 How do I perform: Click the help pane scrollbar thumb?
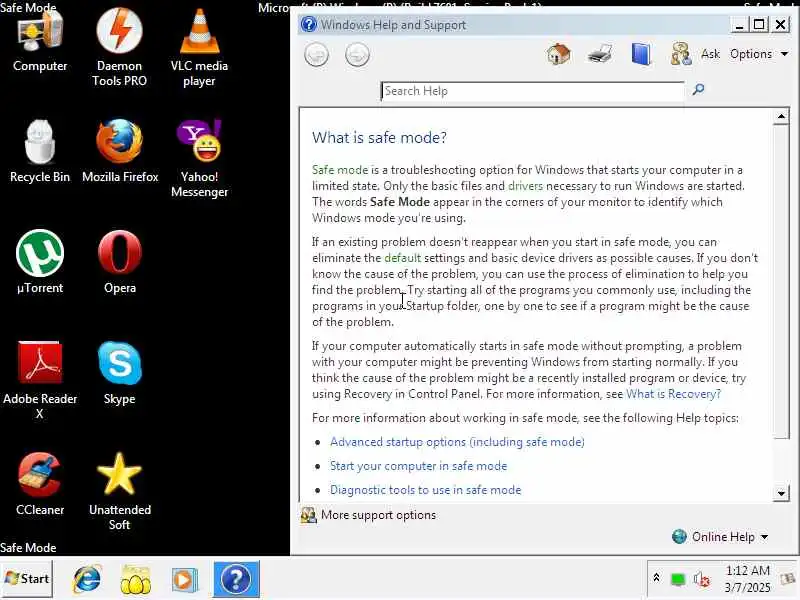[x=781, y=281]
